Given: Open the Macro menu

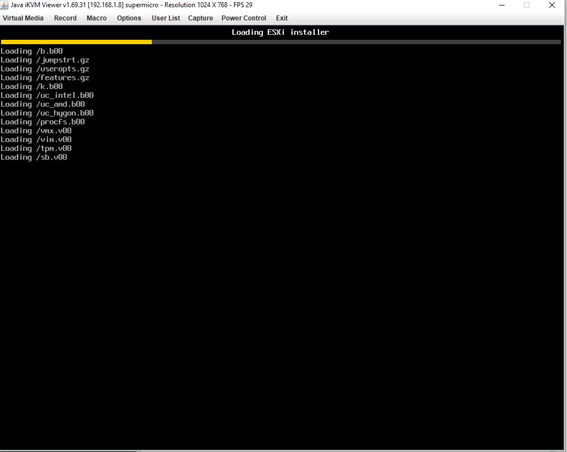Looking at the screenshot, I should pyautogui.click(x=96, y=18).
